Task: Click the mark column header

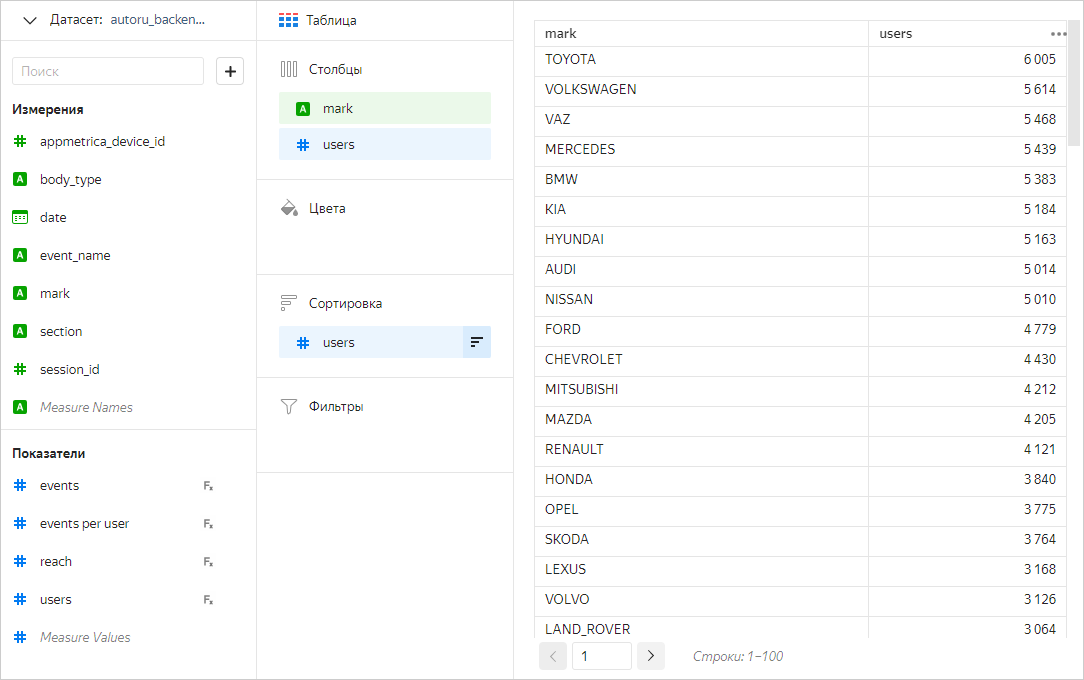Action: (700, 33)
